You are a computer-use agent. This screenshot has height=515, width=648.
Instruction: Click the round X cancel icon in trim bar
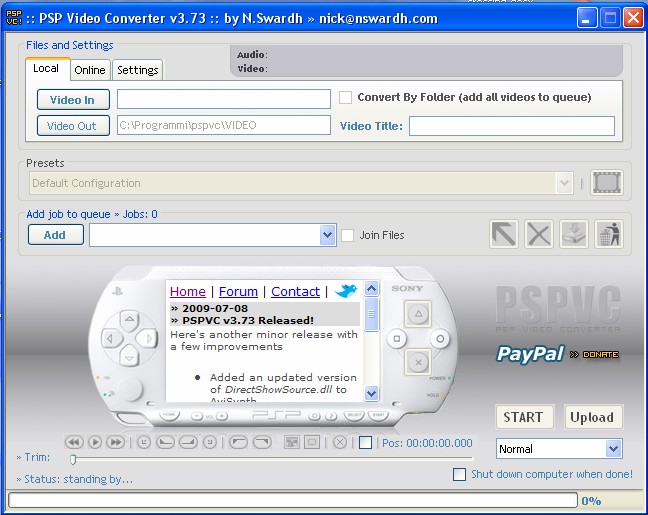point(340,442)
